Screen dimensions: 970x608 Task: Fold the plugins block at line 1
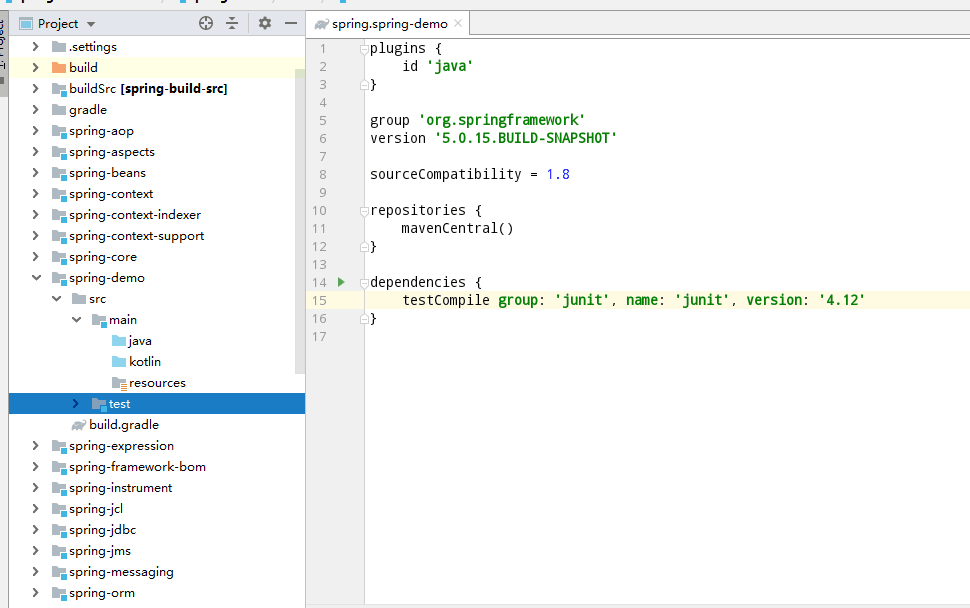pyautogui.click(x=364, y=49)
